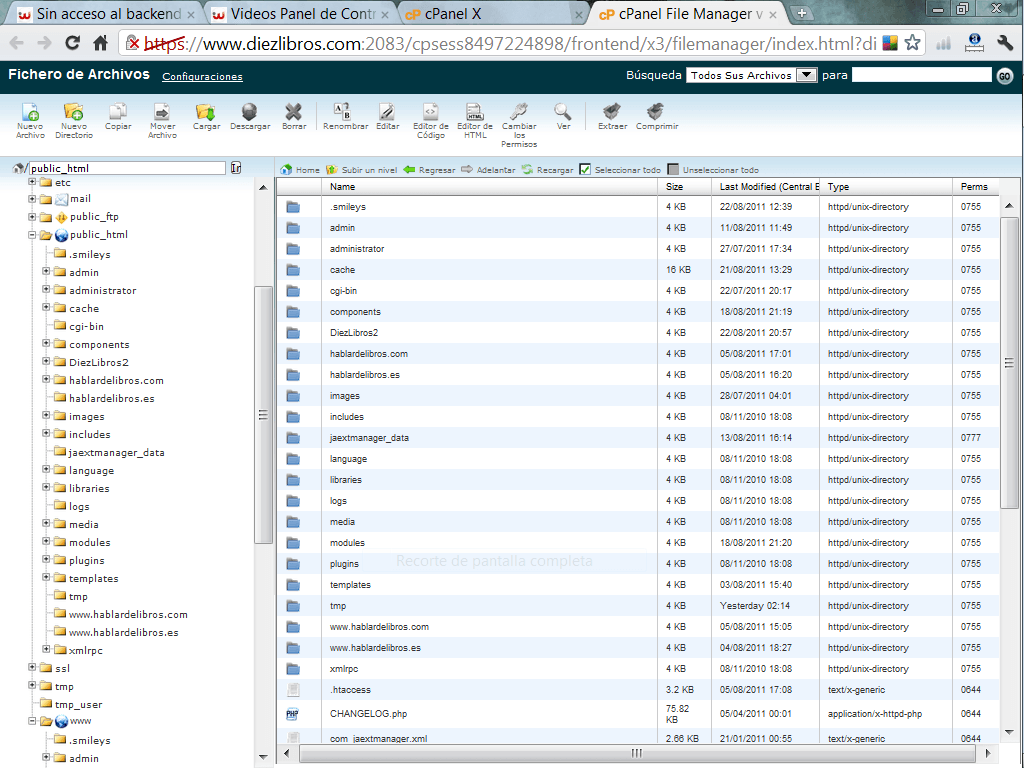Image resolution: width=1024 pixels, height=768 pixels.
Task: Sort files by Name column header
Action: click(x=489, y=187)
